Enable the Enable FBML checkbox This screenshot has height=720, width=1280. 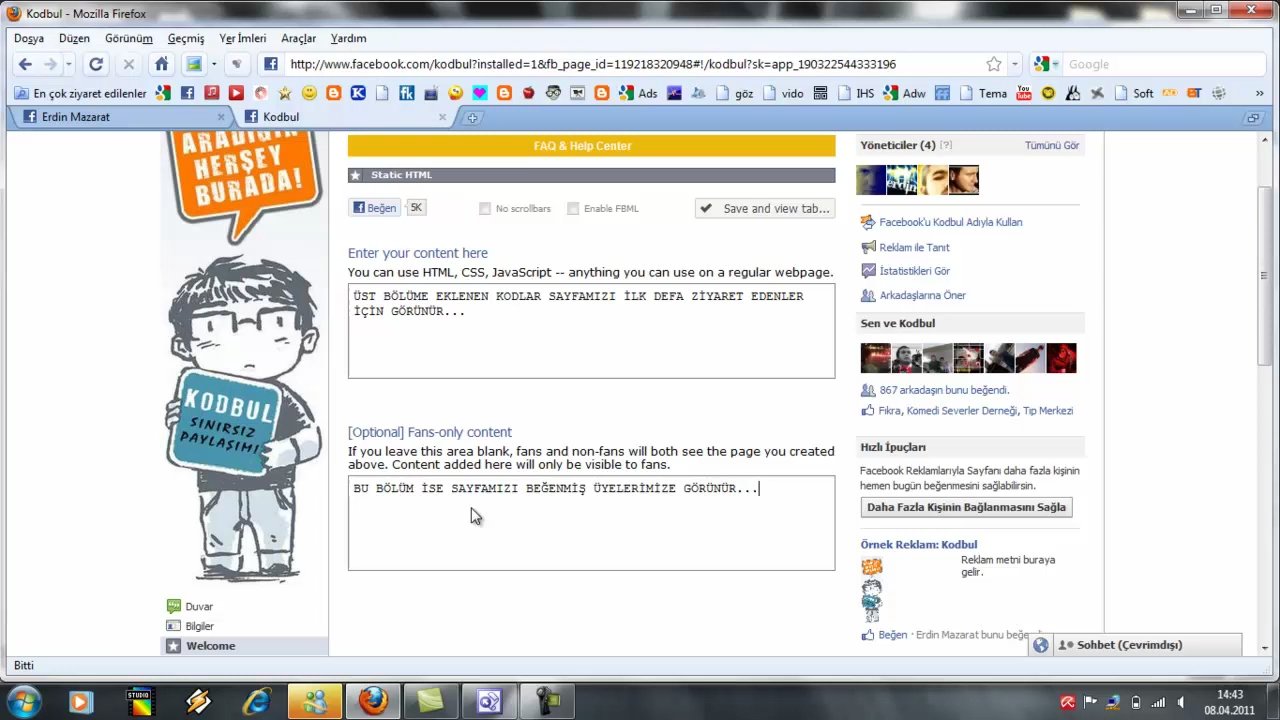point(573,208)
